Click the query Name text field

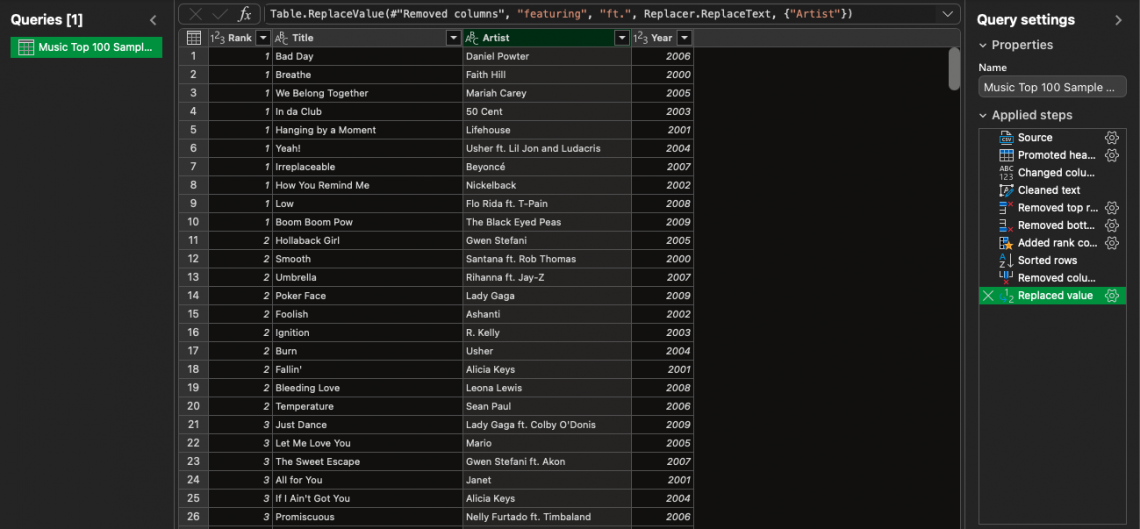tap(1052, 87)
